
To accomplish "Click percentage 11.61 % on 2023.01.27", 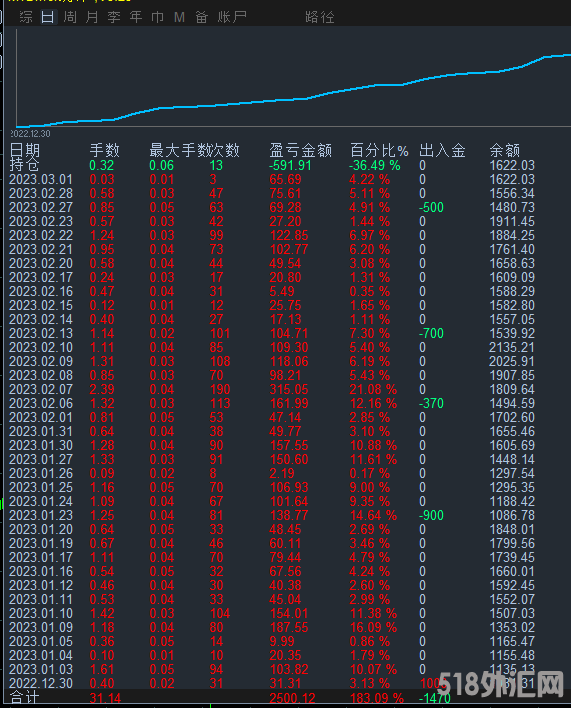I will (373, 459).
